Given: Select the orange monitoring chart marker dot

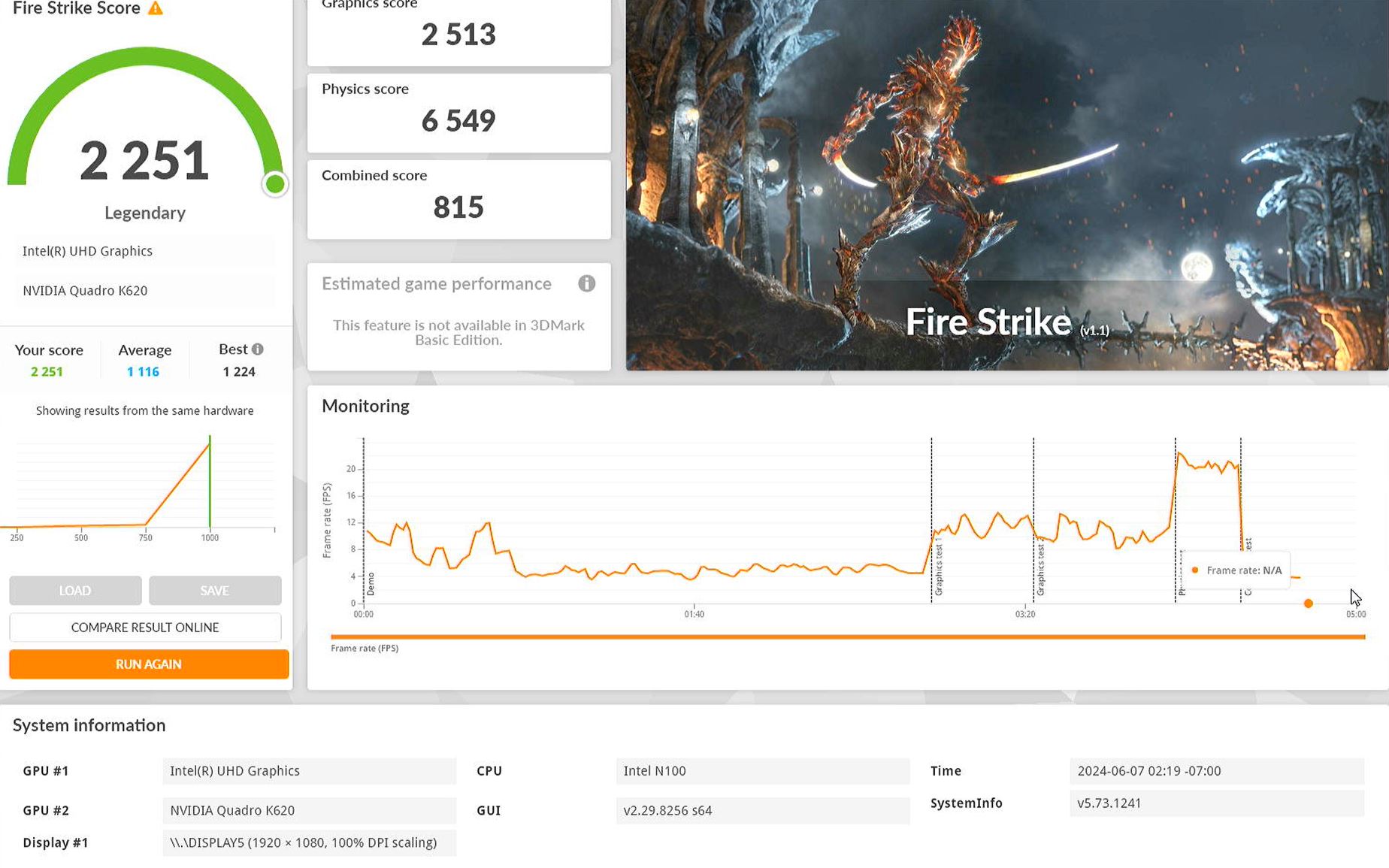Looking at the screenshot, I should (1309, 603).
